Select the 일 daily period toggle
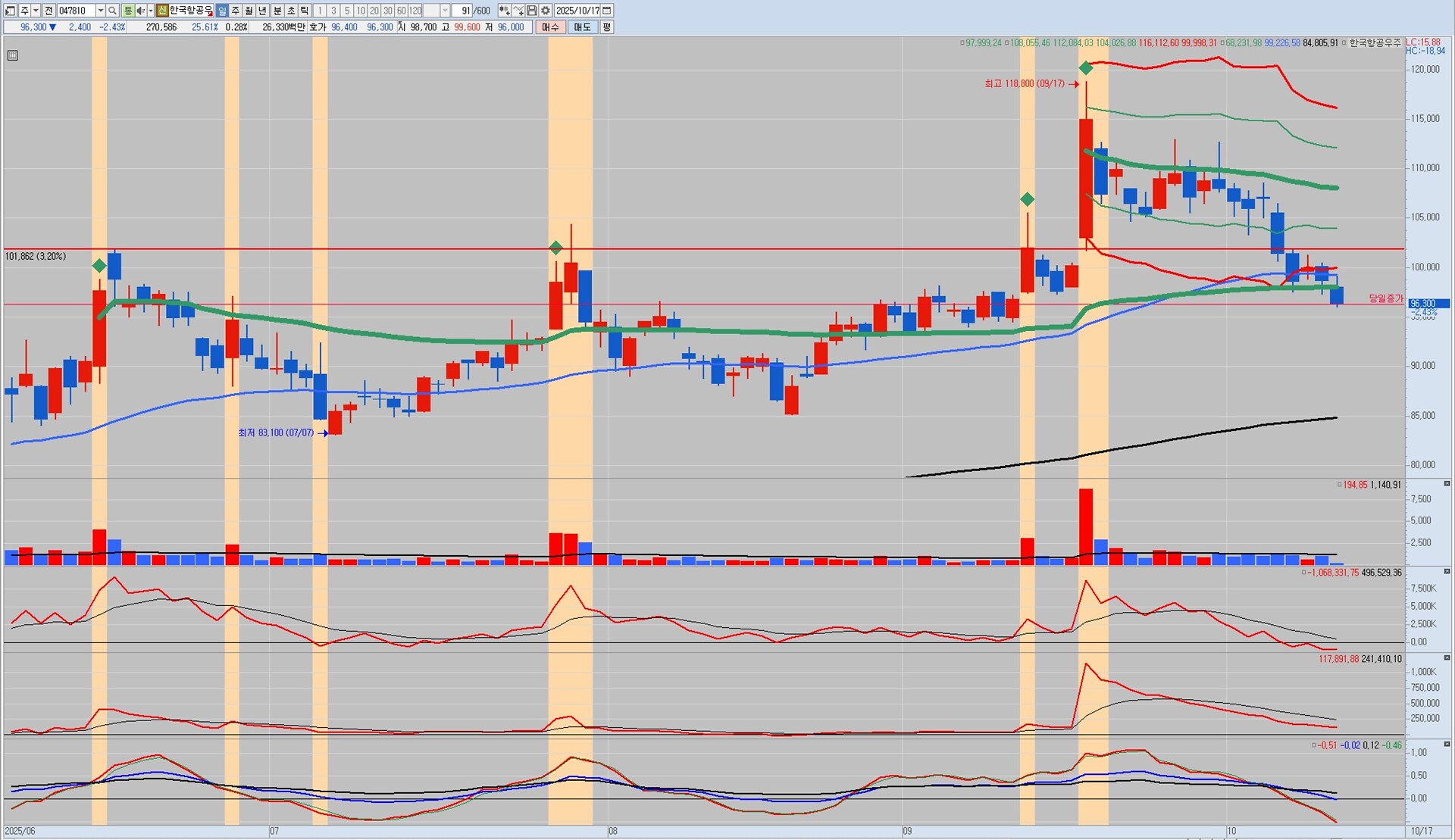 [221, 11]
